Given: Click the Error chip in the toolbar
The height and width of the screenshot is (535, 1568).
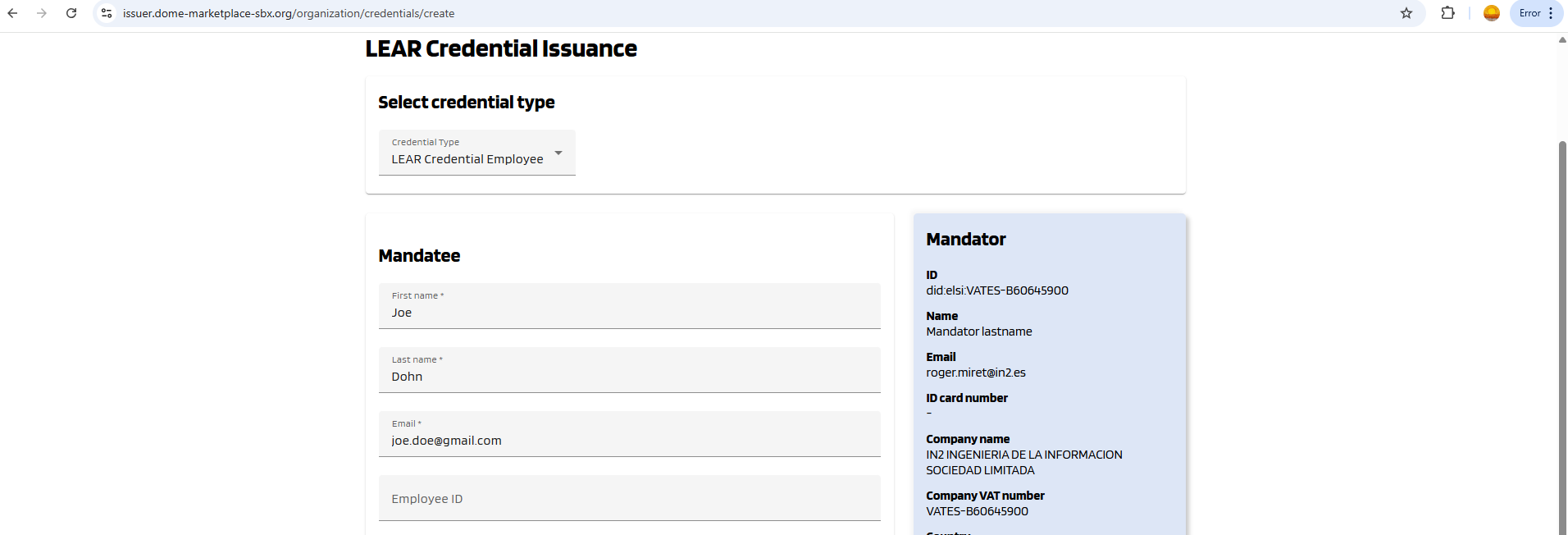Looking at the screenshot, I should tap(1529, 13).
